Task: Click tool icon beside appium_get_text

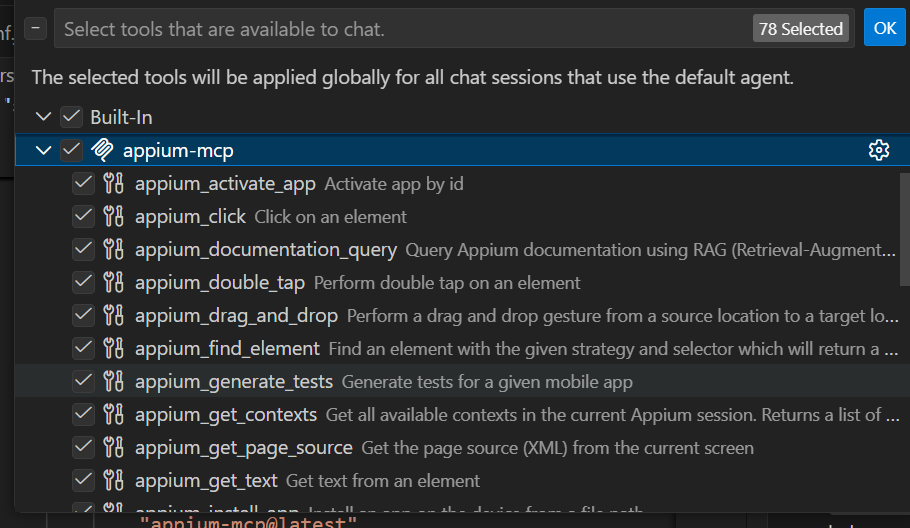Action: [x=114, y=481]
